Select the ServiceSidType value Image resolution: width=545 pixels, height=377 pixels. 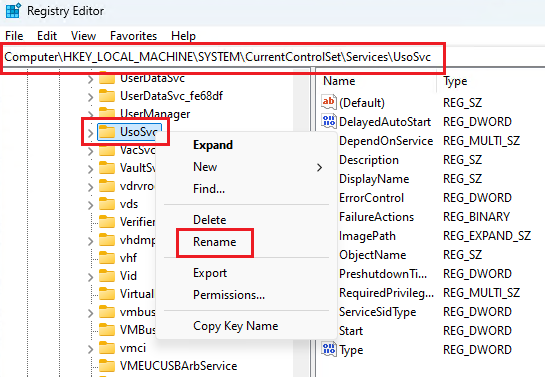[x=377, y=312]
